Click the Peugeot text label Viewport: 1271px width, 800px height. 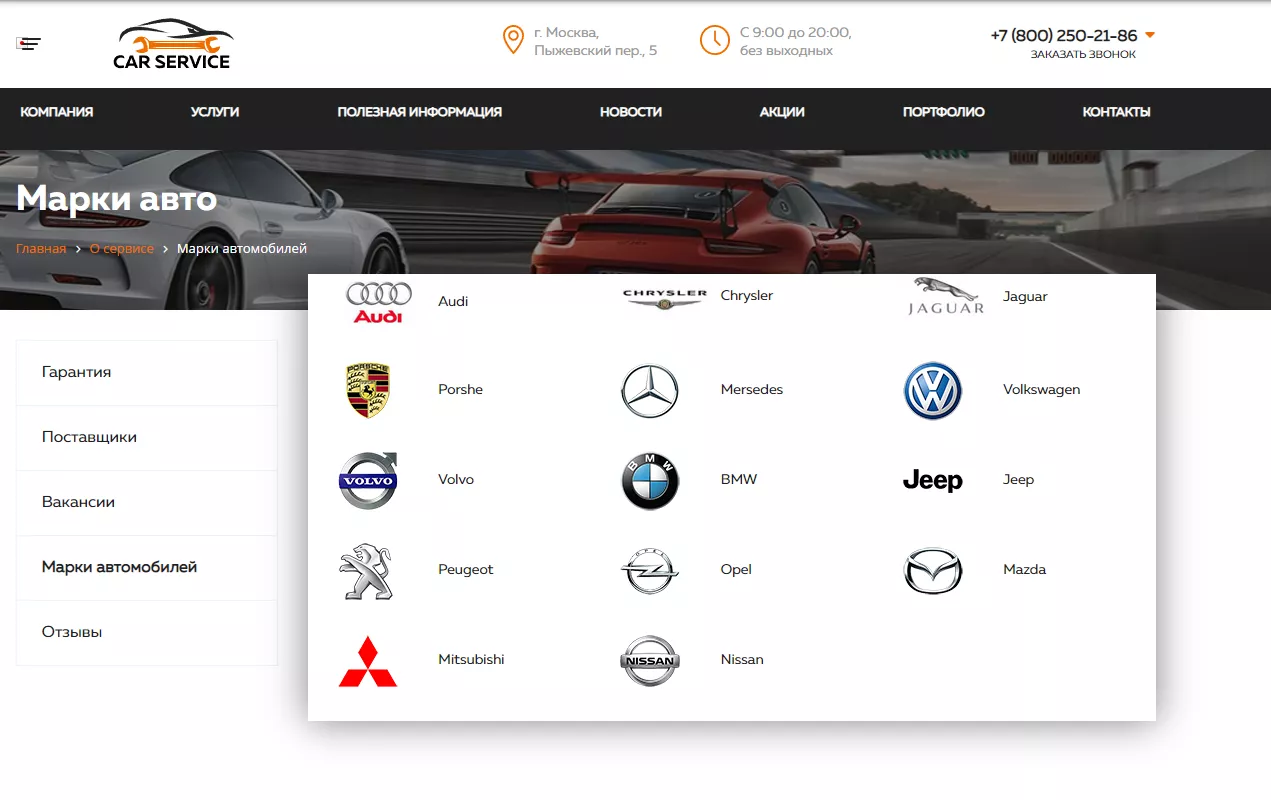pos(466,570)
